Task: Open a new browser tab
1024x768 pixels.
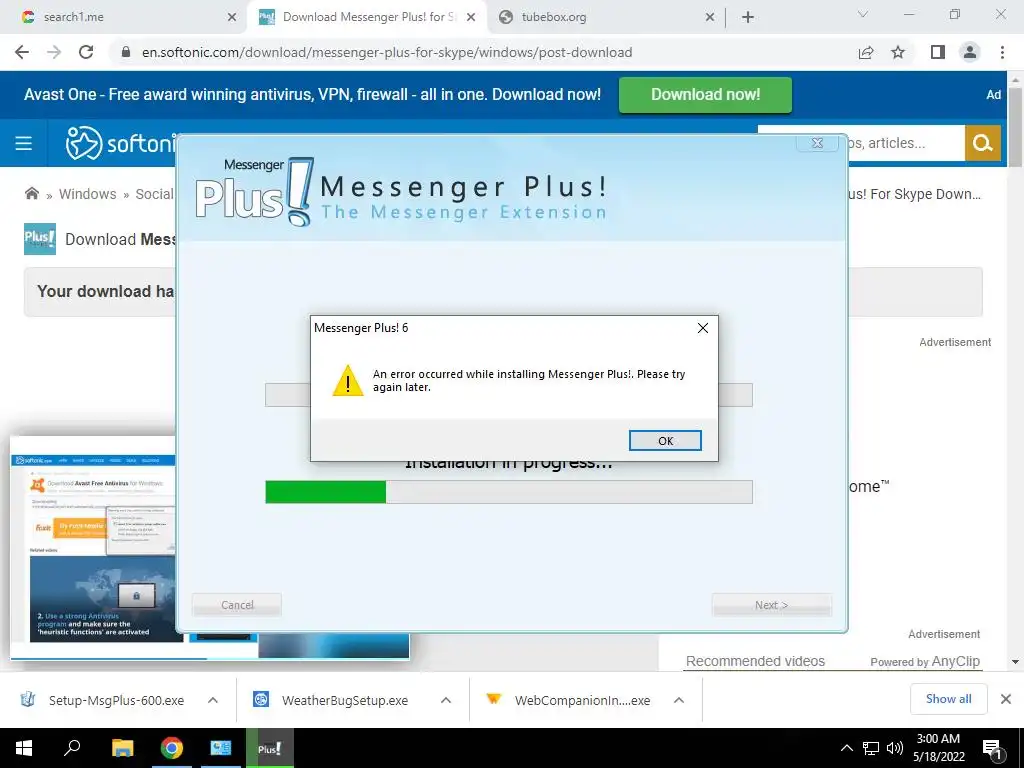Action: coord(748,17)
